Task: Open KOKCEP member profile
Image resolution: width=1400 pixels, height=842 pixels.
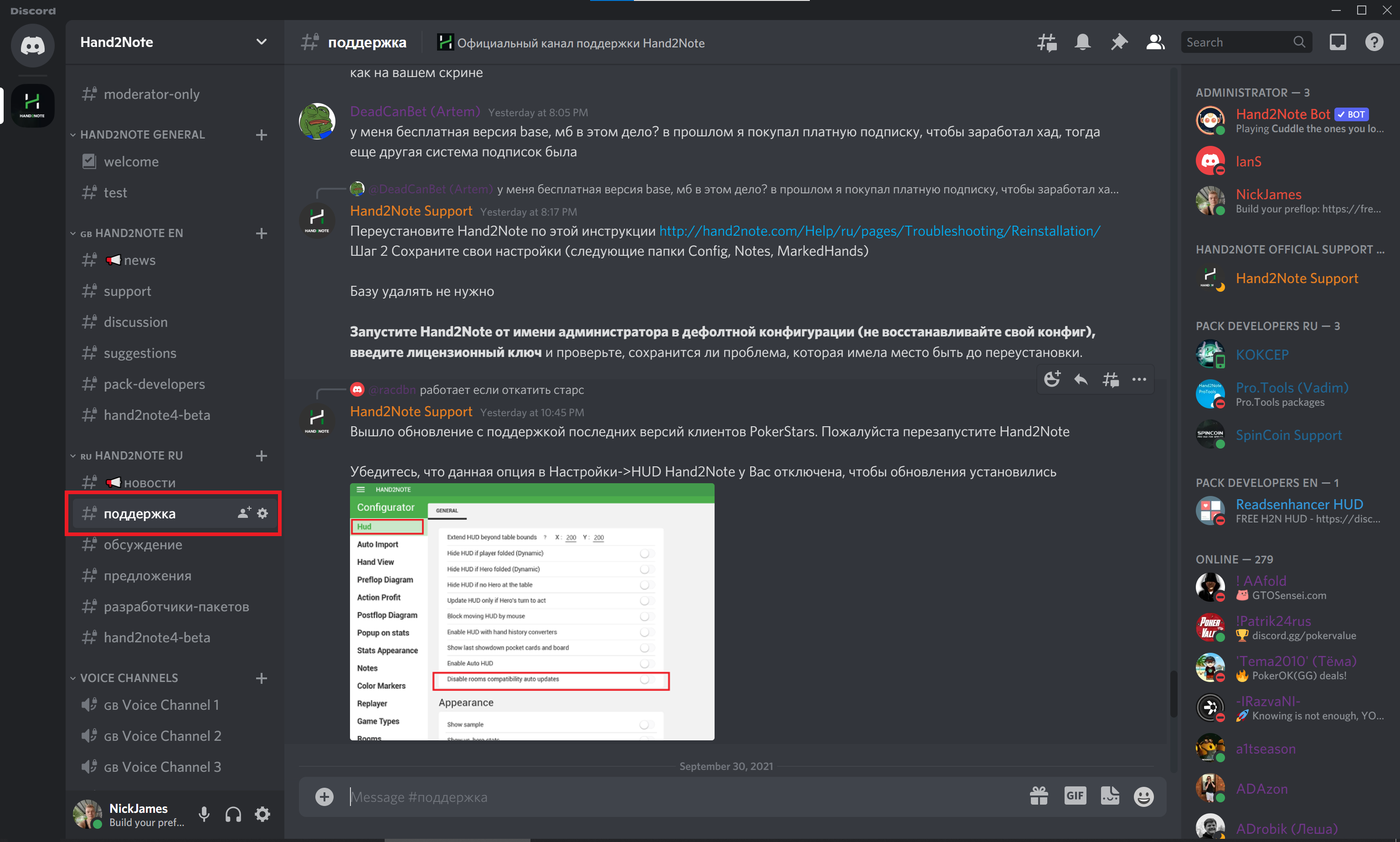Action: pos(1290,355)
